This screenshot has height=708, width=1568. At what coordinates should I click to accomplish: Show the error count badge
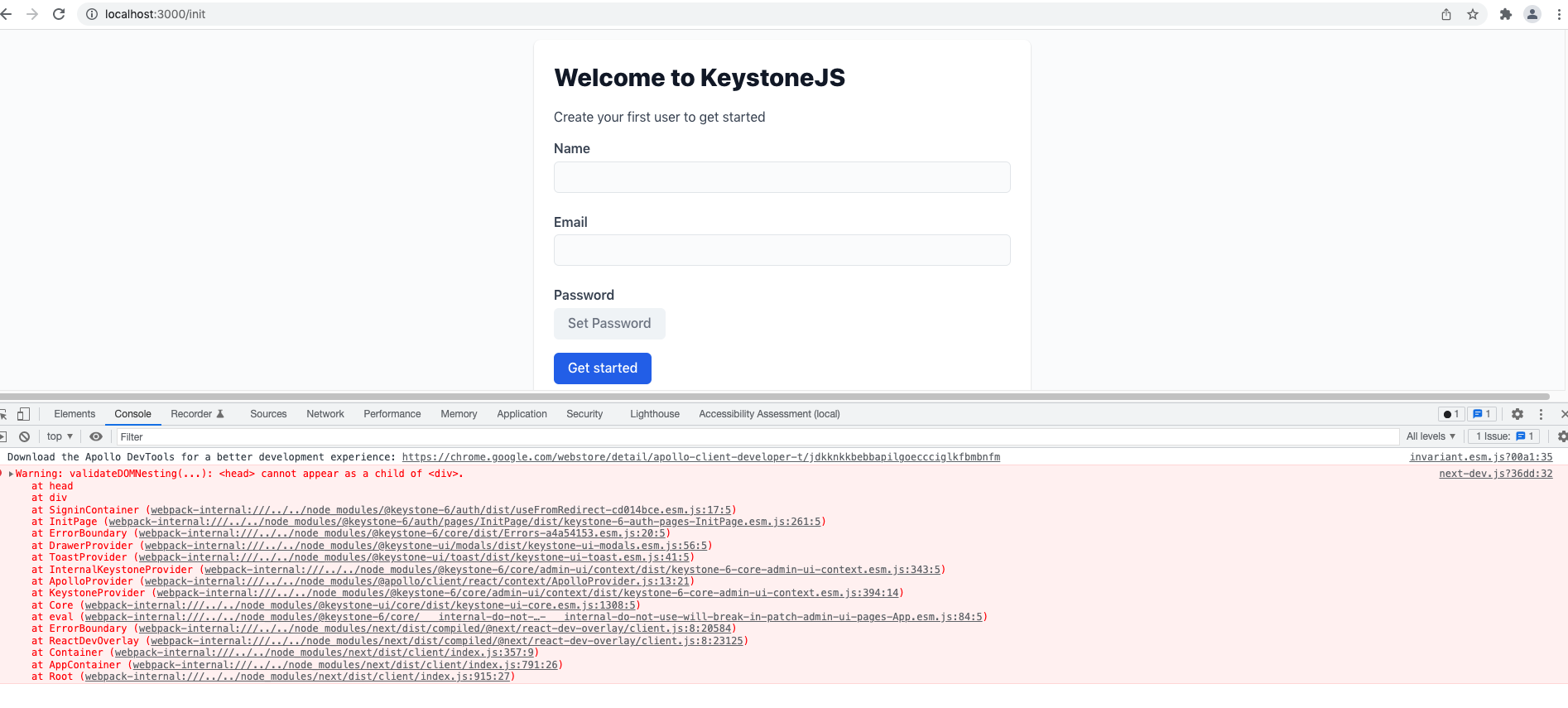coord(1451,414)
